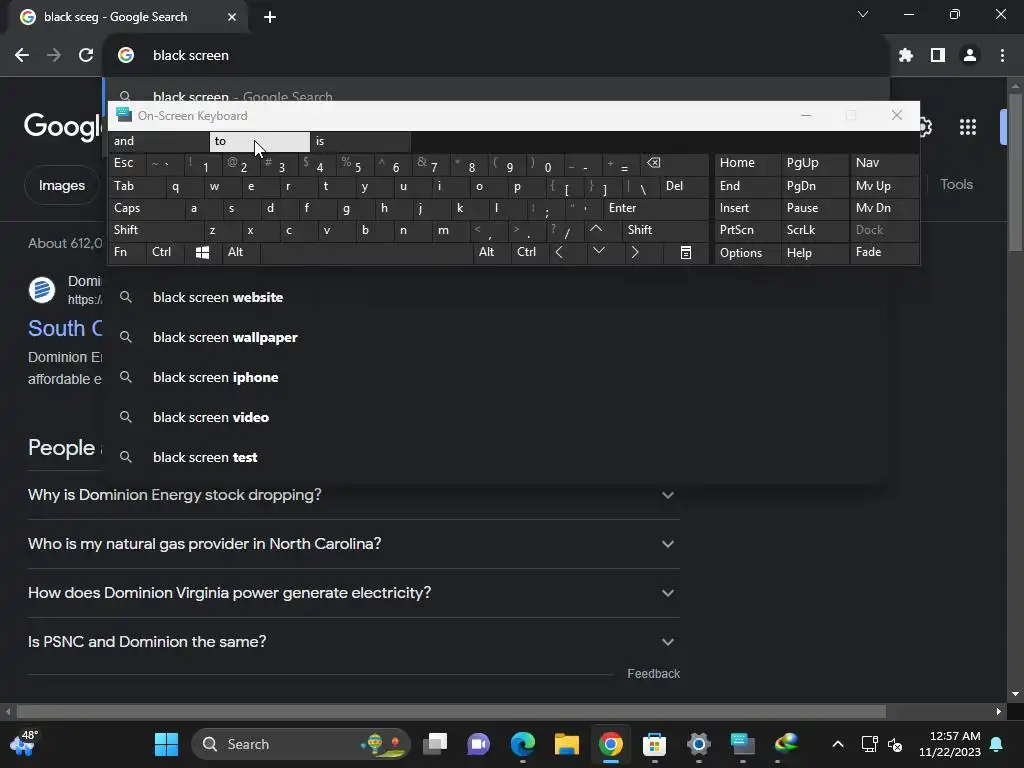Screen dimensions: 1024x768
Task: Click the space bar on On-Screen Keyboard
Action: [366, 253]
